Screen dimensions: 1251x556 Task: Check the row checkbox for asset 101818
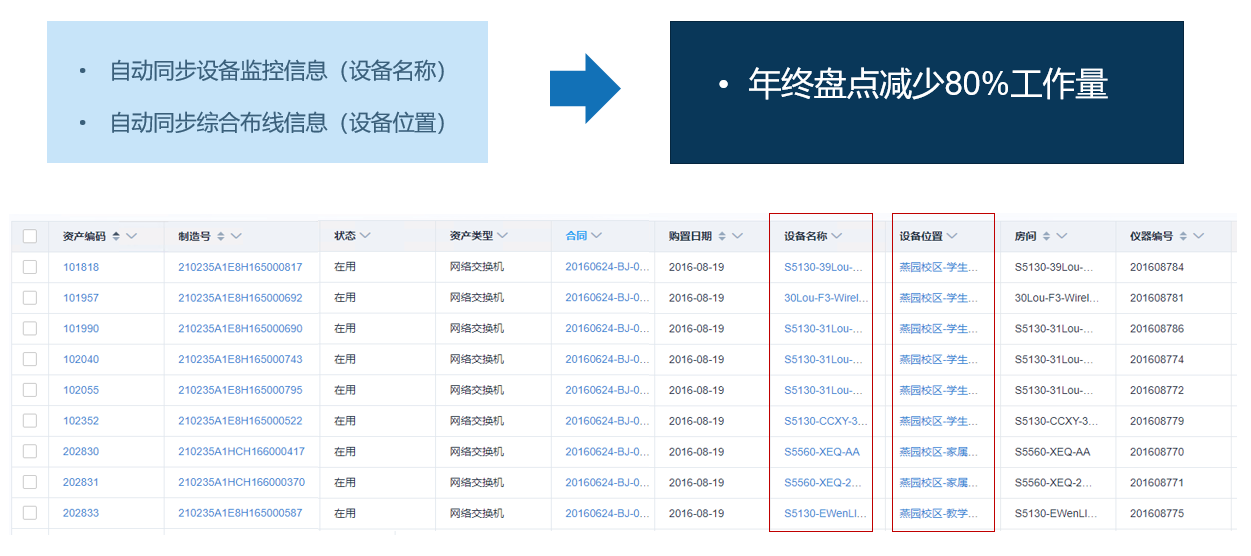click(30, 267)
